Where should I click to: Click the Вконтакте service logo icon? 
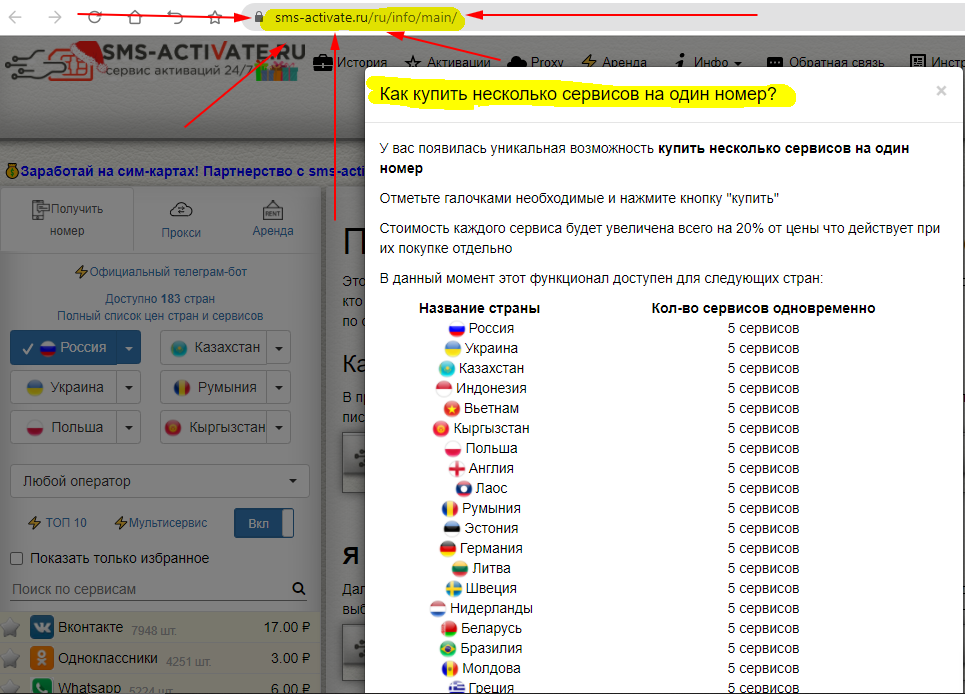[x=42, y=628]
